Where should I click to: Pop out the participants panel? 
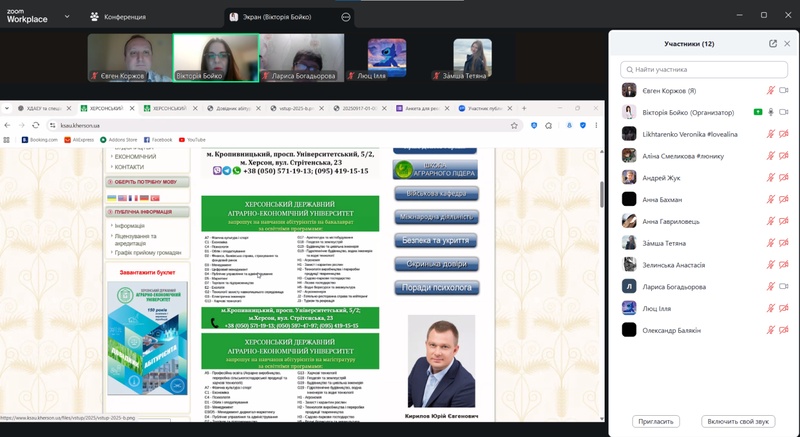772,44
